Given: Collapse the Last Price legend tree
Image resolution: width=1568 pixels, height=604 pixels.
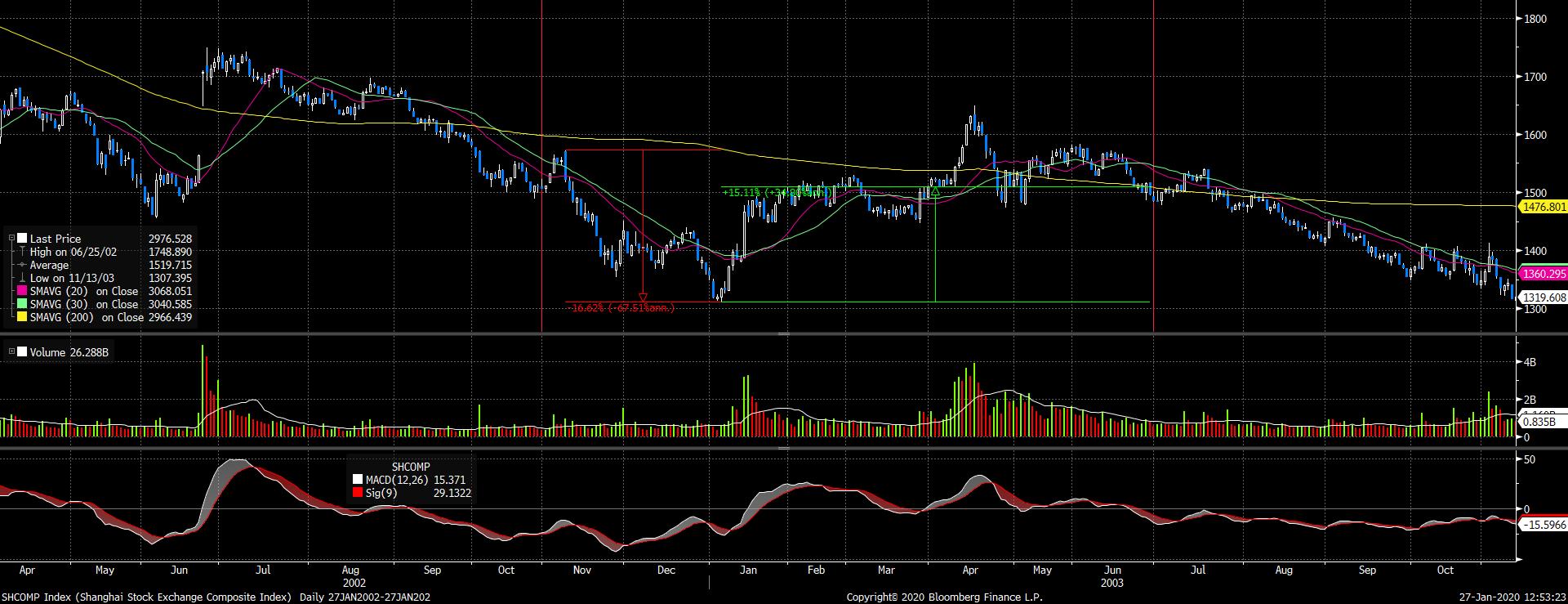Looking at the screenshot, I should pyautogui.click(x=11, y=239).
